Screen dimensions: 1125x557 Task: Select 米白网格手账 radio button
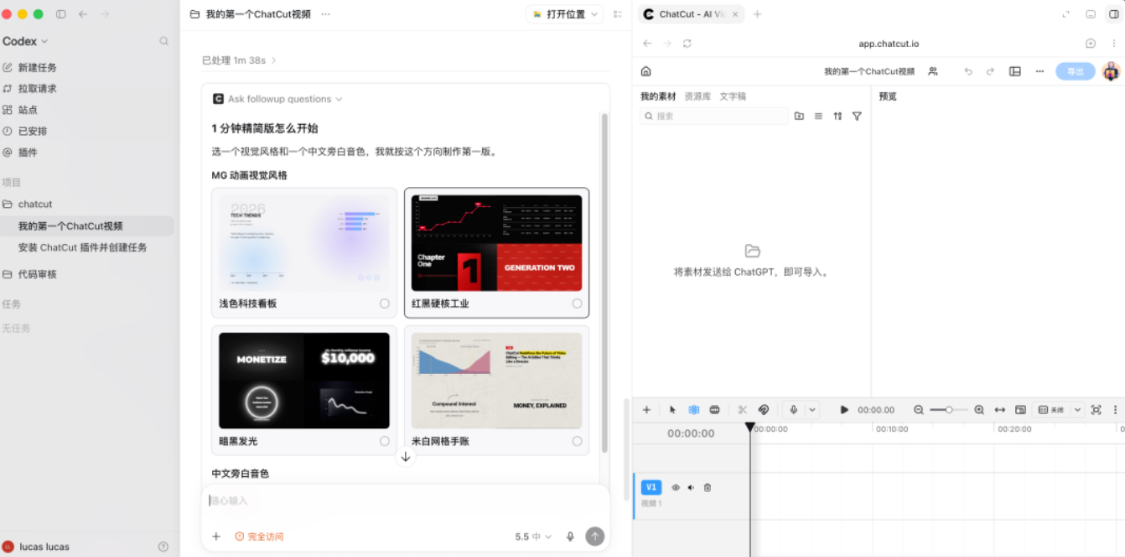click(577, 441)
